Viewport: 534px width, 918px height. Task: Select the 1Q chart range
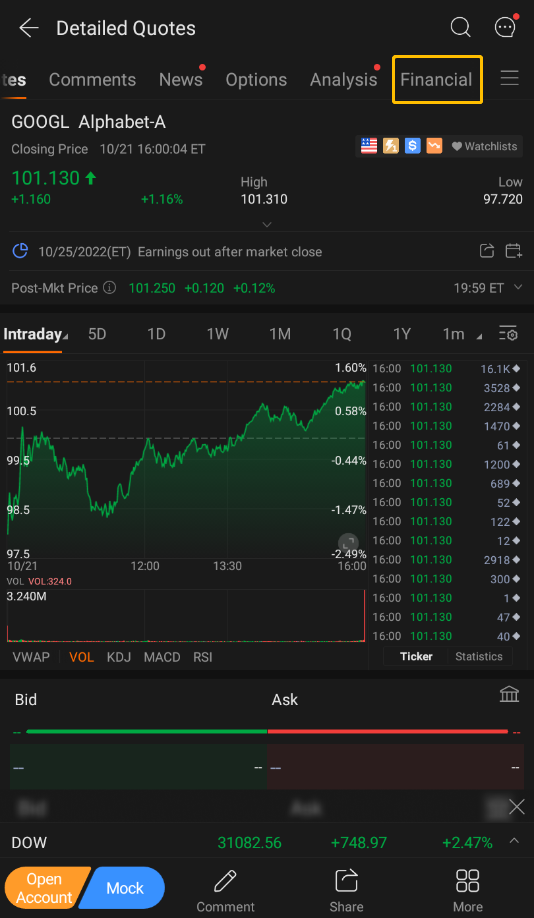tap(342, 334)
